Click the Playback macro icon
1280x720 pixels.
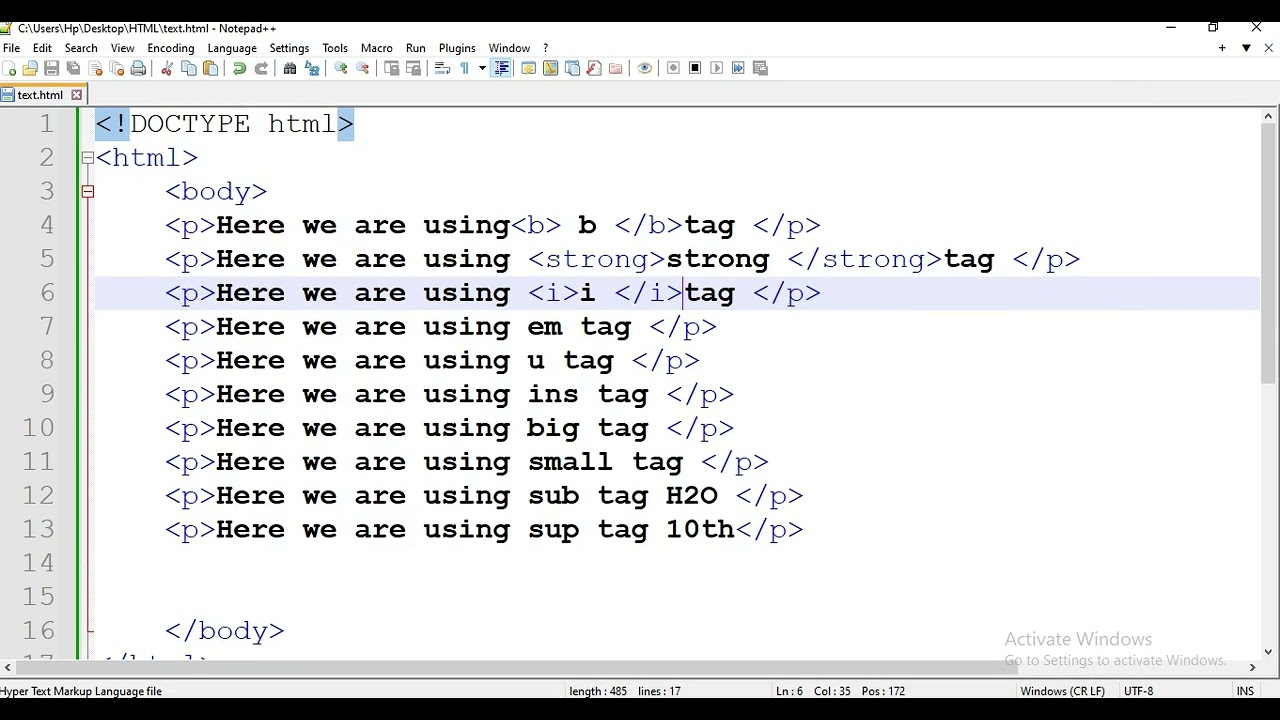pyautogui.click(x=717, y=68)
